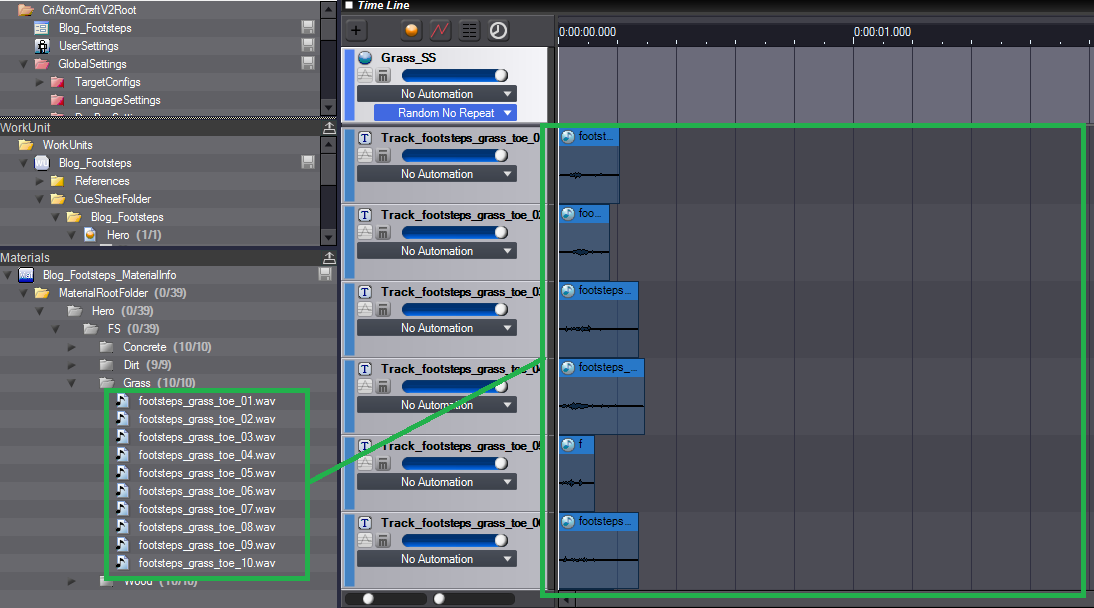Select the LanguageSettings item
Viewport: 1094px width, 608px height.
117,100
